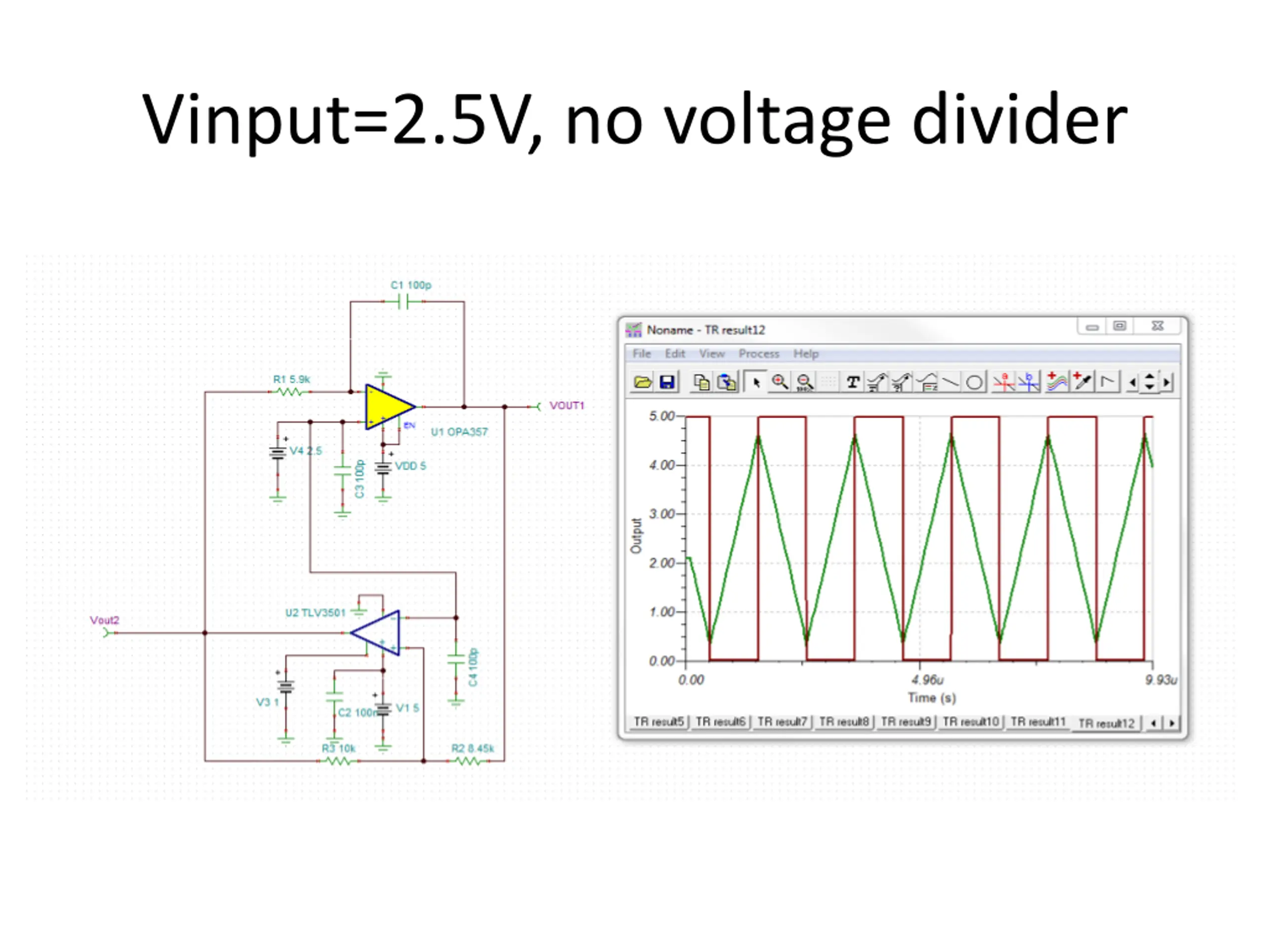The height and width of the screenshot is (952, 1270).
Task: Enable cursor b marker tool
Action: (x=1028, y=382)
